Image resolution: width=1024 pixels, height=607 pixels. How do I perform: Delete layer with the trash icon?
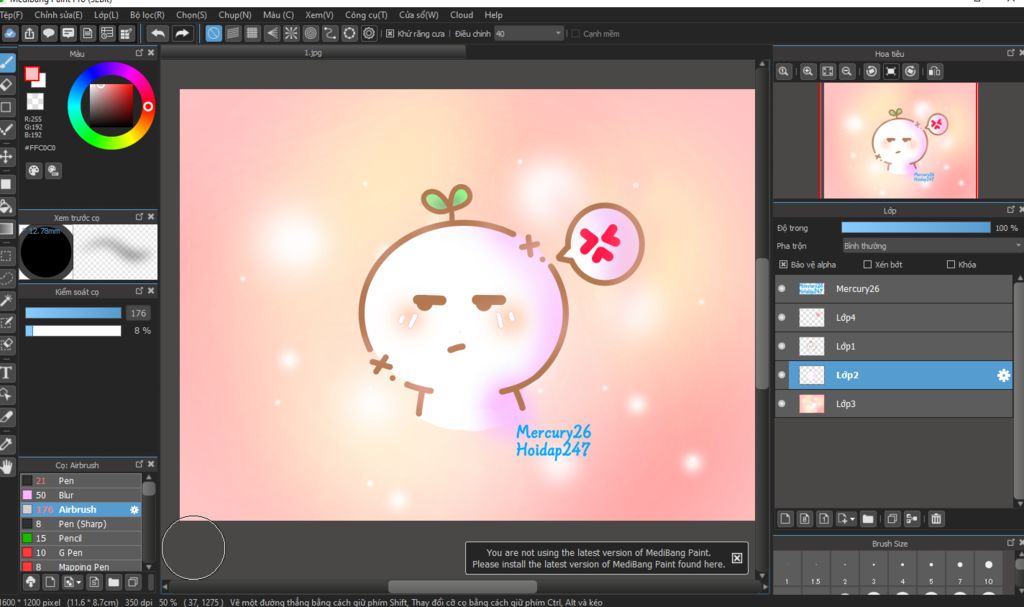click(936, 519)
